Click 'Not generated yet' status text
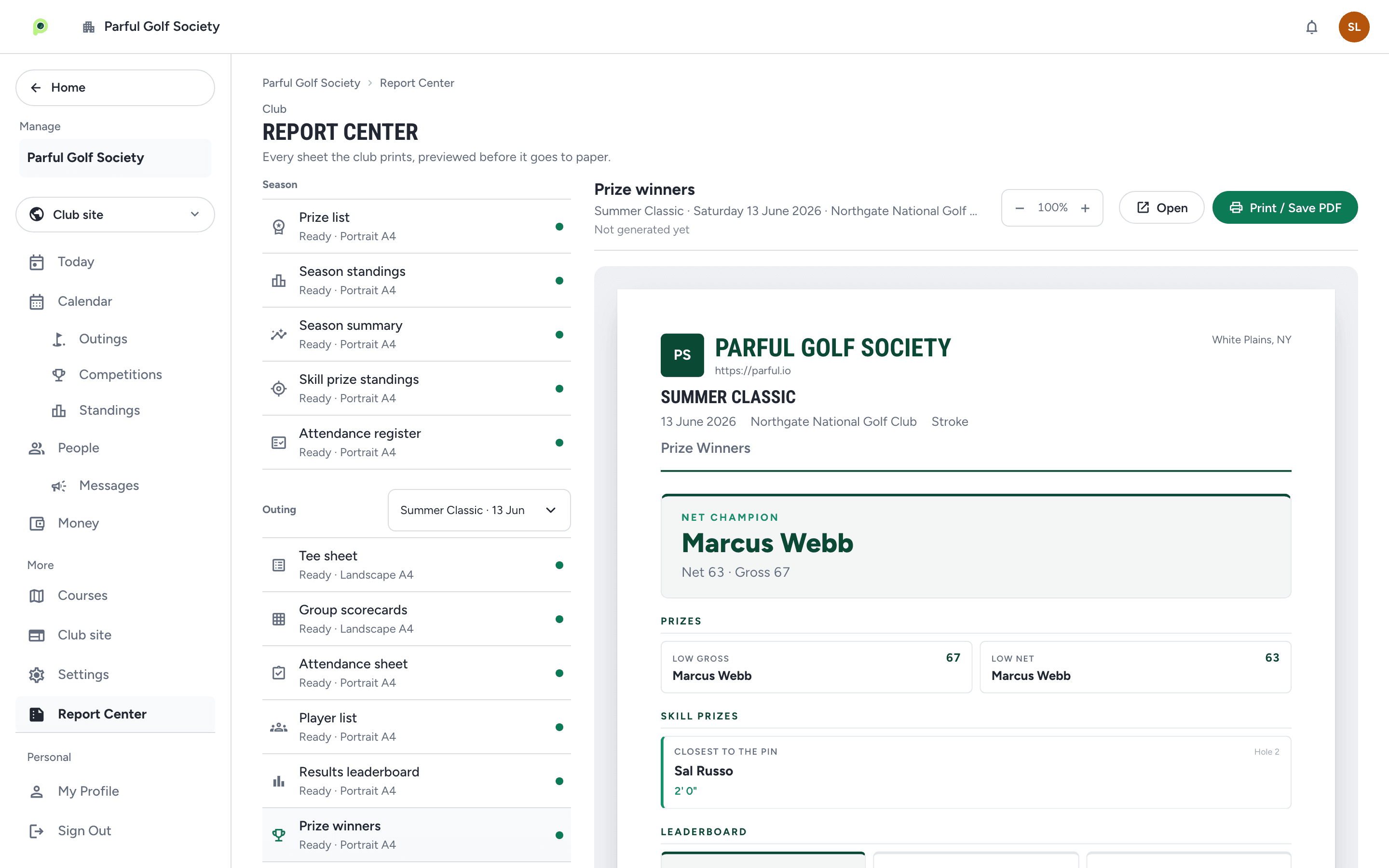Viewport: 1389px width, 868px height. (641, 230)
